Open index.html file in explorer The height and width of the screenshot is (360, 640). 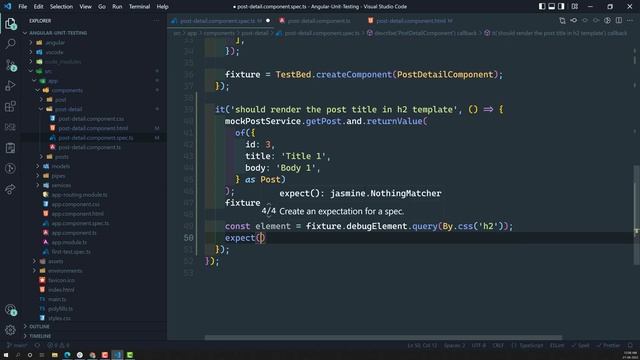pos(61,290)
